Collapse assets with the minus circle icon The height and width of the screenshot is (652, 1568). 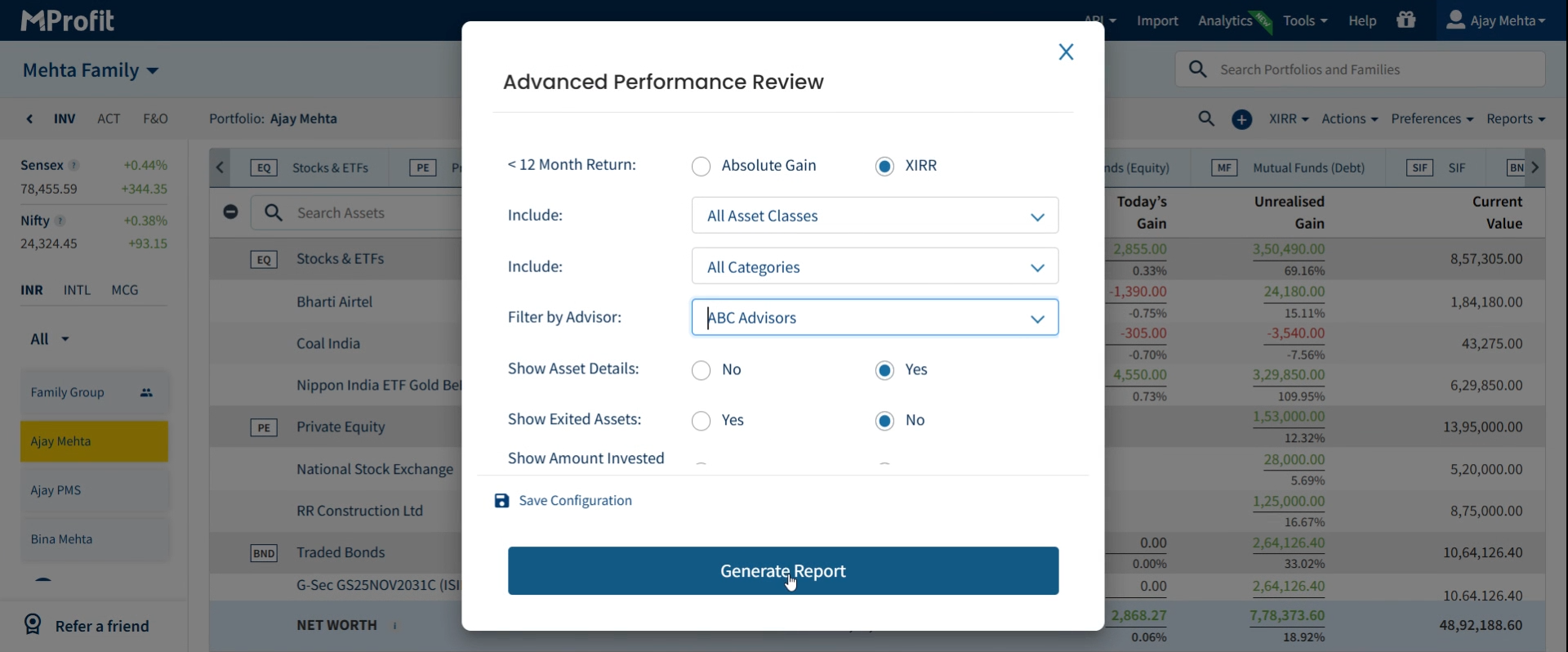click(230, 212)
